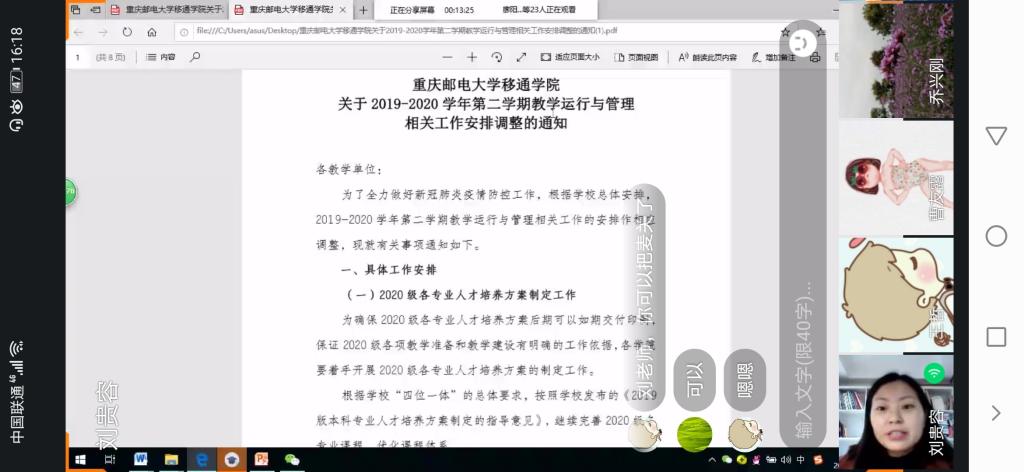Click the browser refresh icon

point(127,32)
